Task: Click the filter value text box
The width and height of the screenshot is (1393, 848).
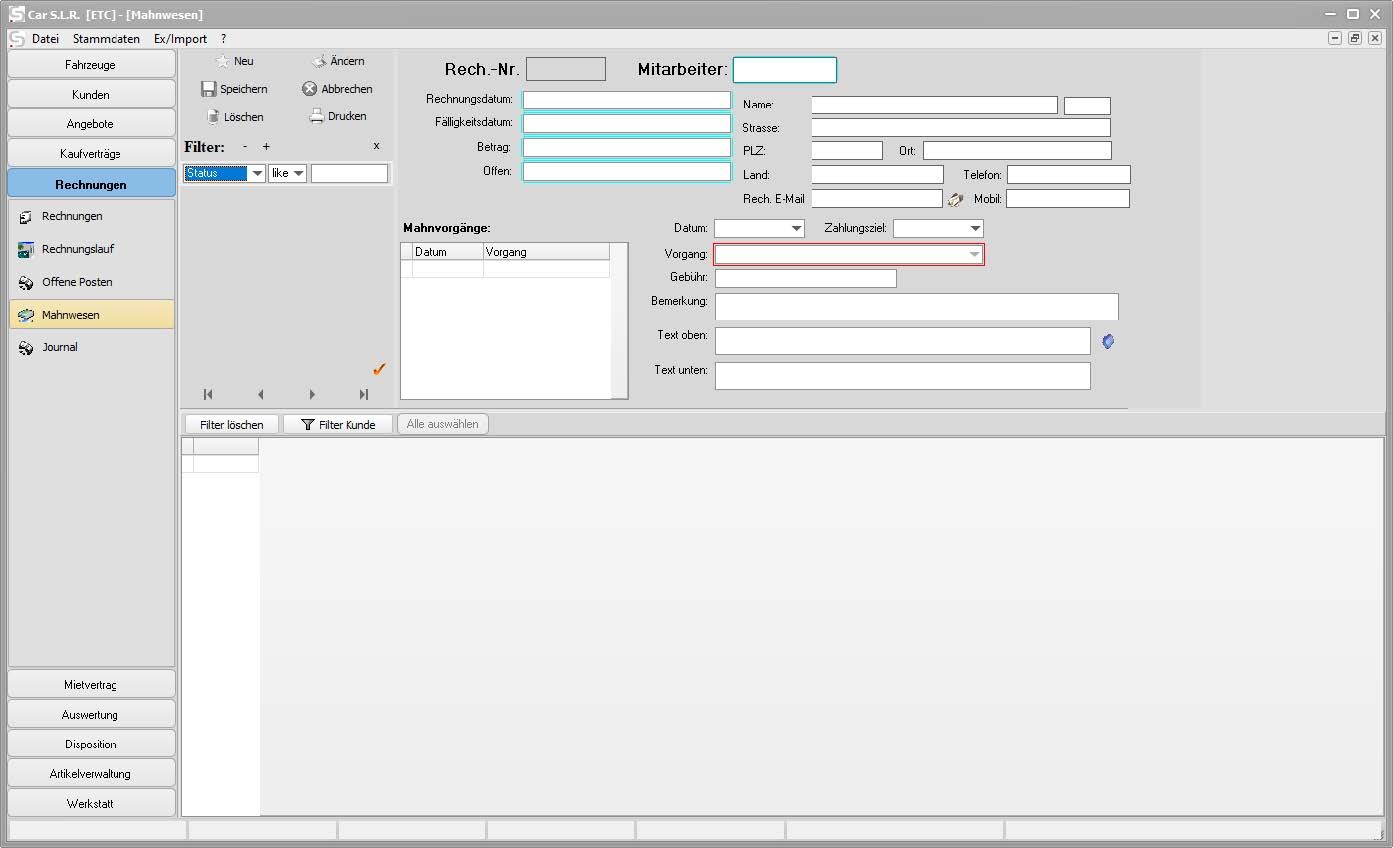Action: 349,174
